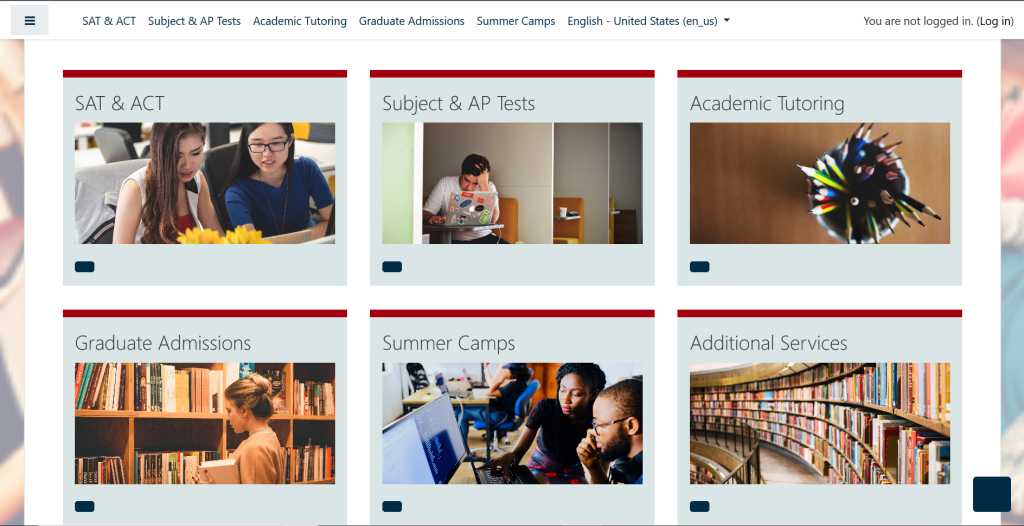
Task: Select Academic Tutoring in the top bar
Action: [x=300, y=21]
